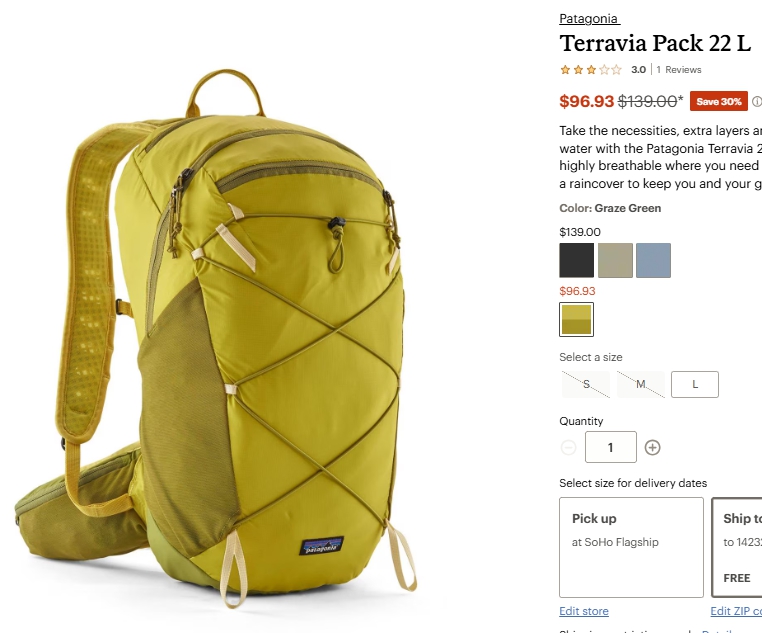
Task: Select unavailable size M
Action: [x=641, y=384]
